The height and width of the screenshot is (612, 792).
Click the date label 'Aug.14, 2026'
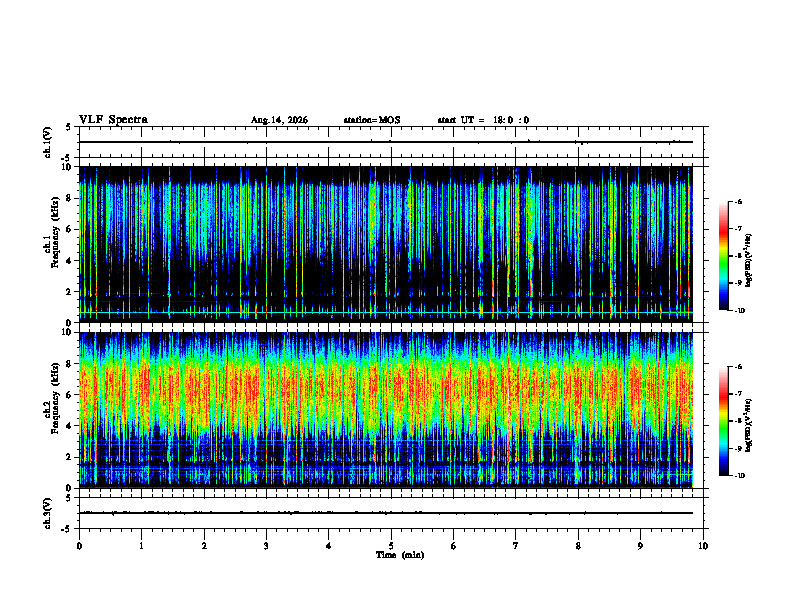click(279, 120)
